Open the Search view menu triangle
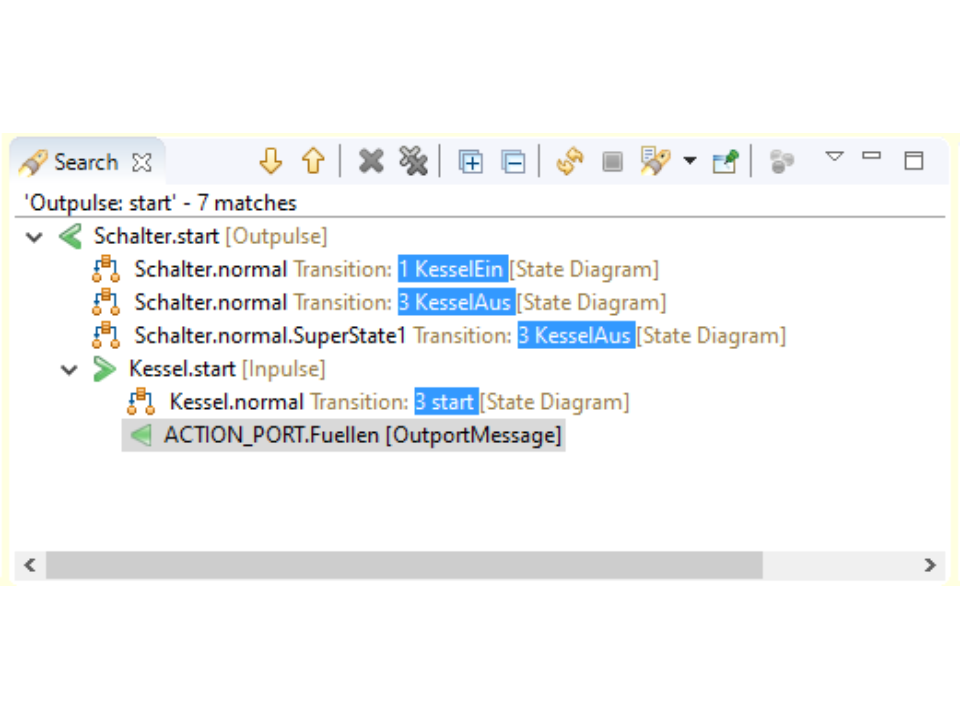Viewport: 960px width, 720px height. tap(834, 157)
